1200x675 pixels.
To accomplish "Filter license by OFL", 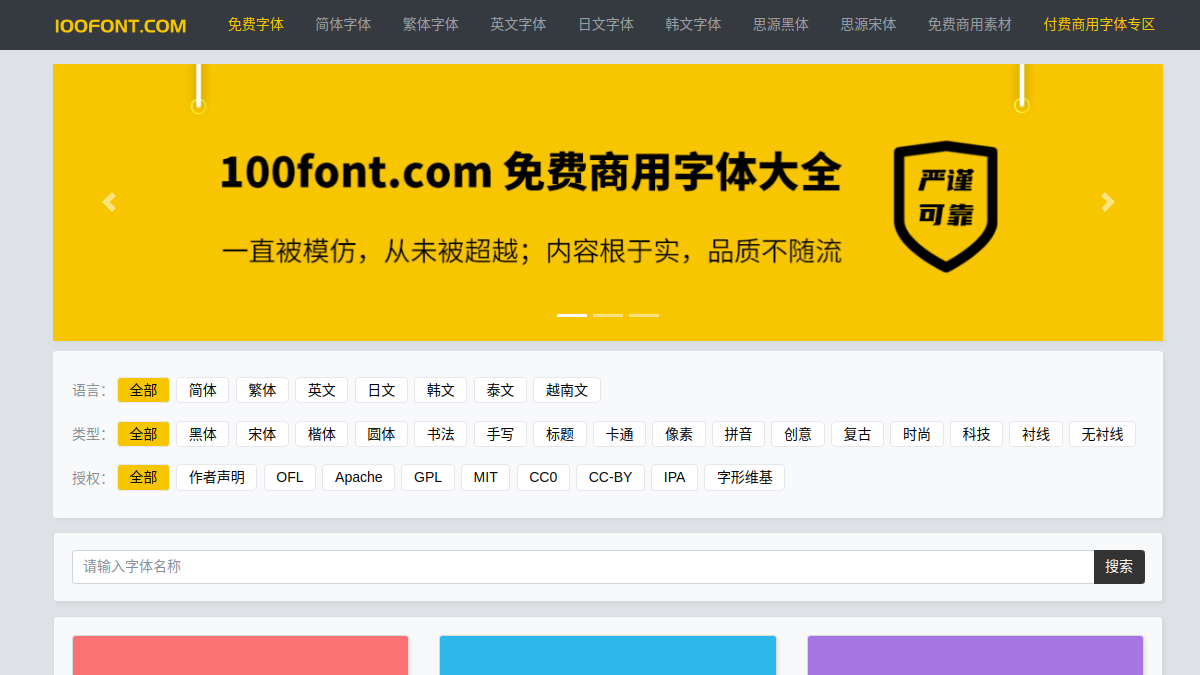I will 290,477.
